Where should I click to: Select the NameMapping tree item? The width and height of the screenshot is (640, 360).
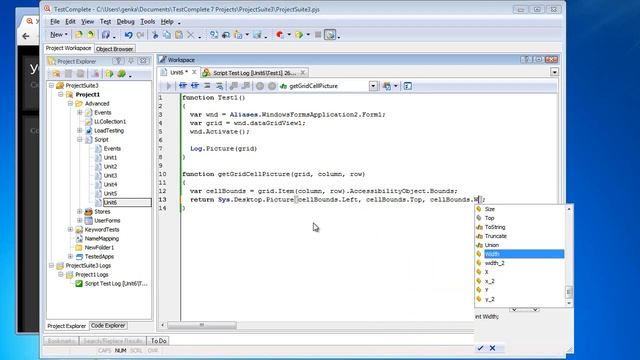[x=102, y=238]
